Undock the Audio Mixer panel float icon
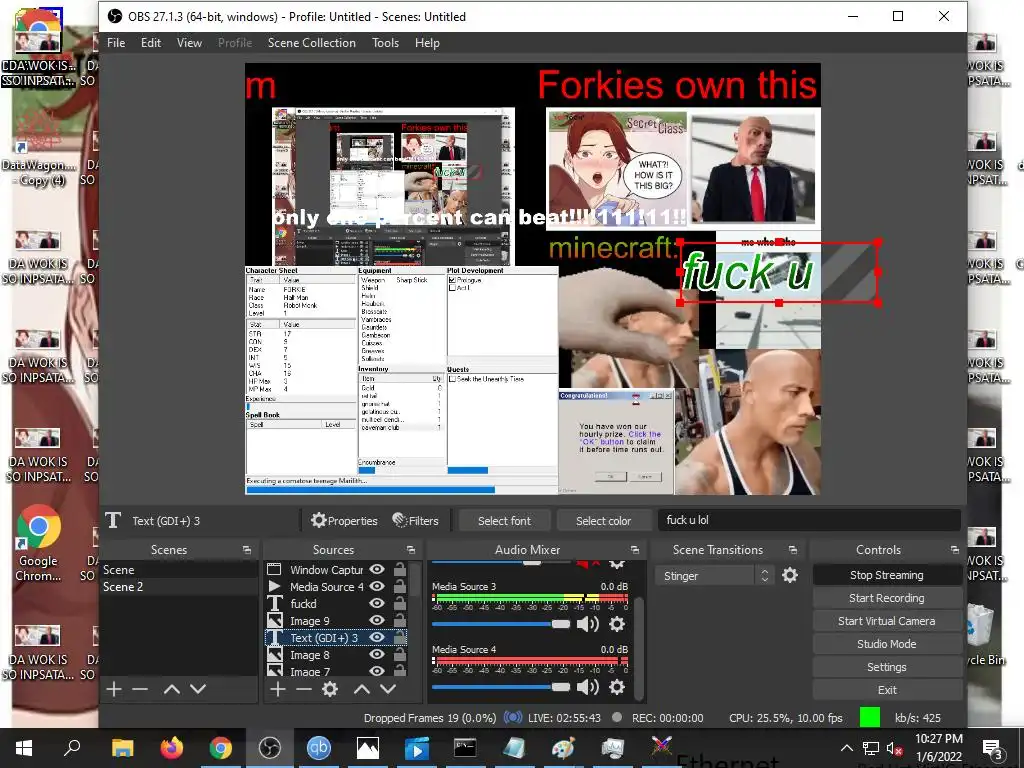The image size is (1024, 768). (x=634, y=550)
